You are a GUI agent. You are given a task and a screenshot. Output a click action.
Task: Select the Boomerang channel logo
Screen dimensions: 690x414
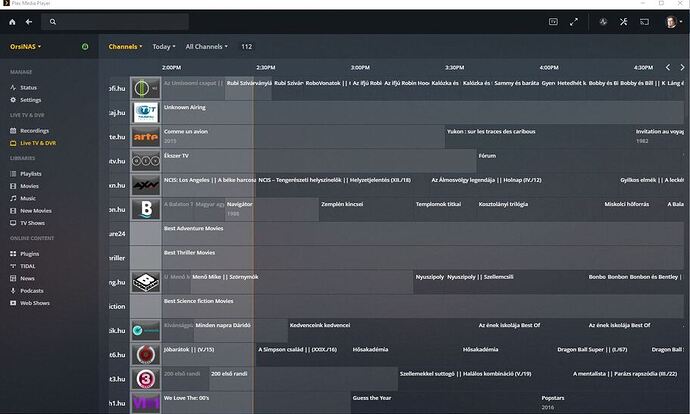[146, 282]
